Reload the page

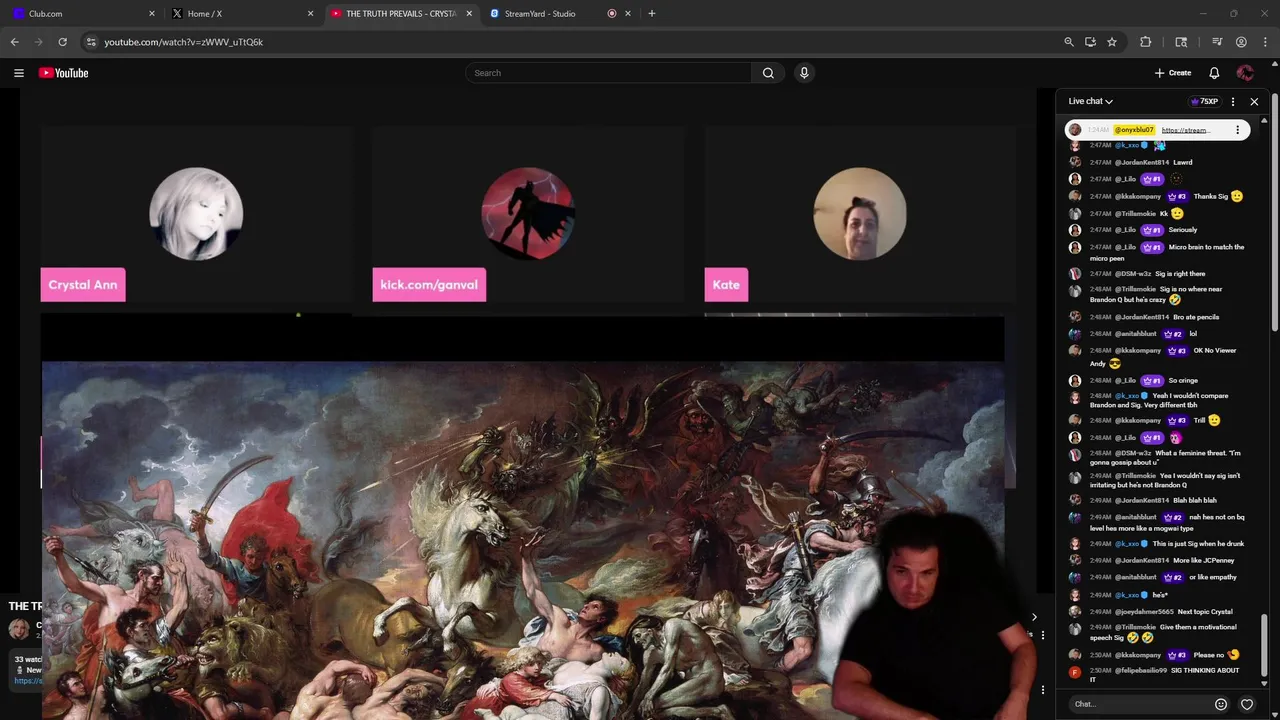[x=62, y=42]
